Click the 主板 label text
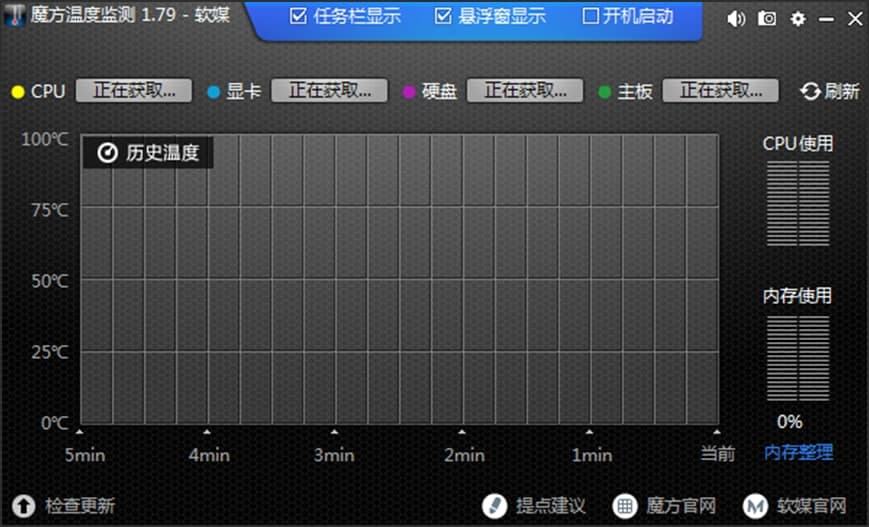The image size is (869, 527). [635, 91]
